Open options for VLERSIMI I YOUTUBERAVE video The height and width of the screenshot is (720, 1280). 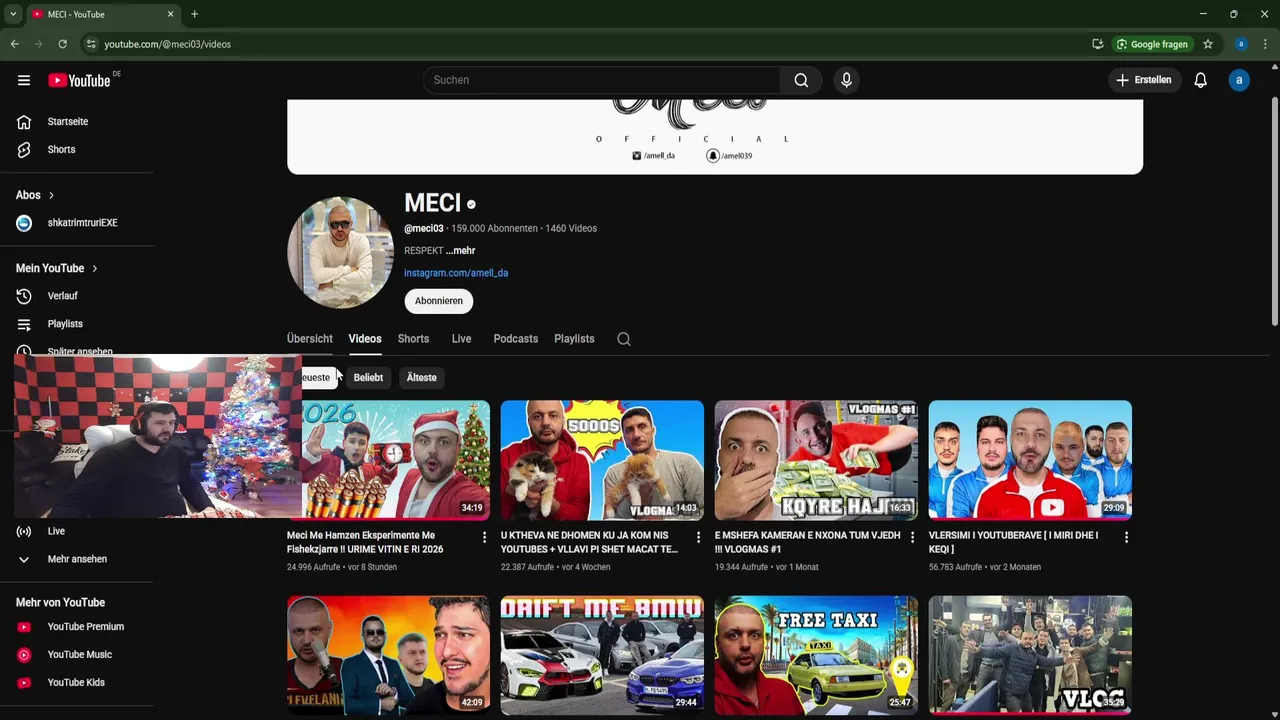coord(1126,538)
